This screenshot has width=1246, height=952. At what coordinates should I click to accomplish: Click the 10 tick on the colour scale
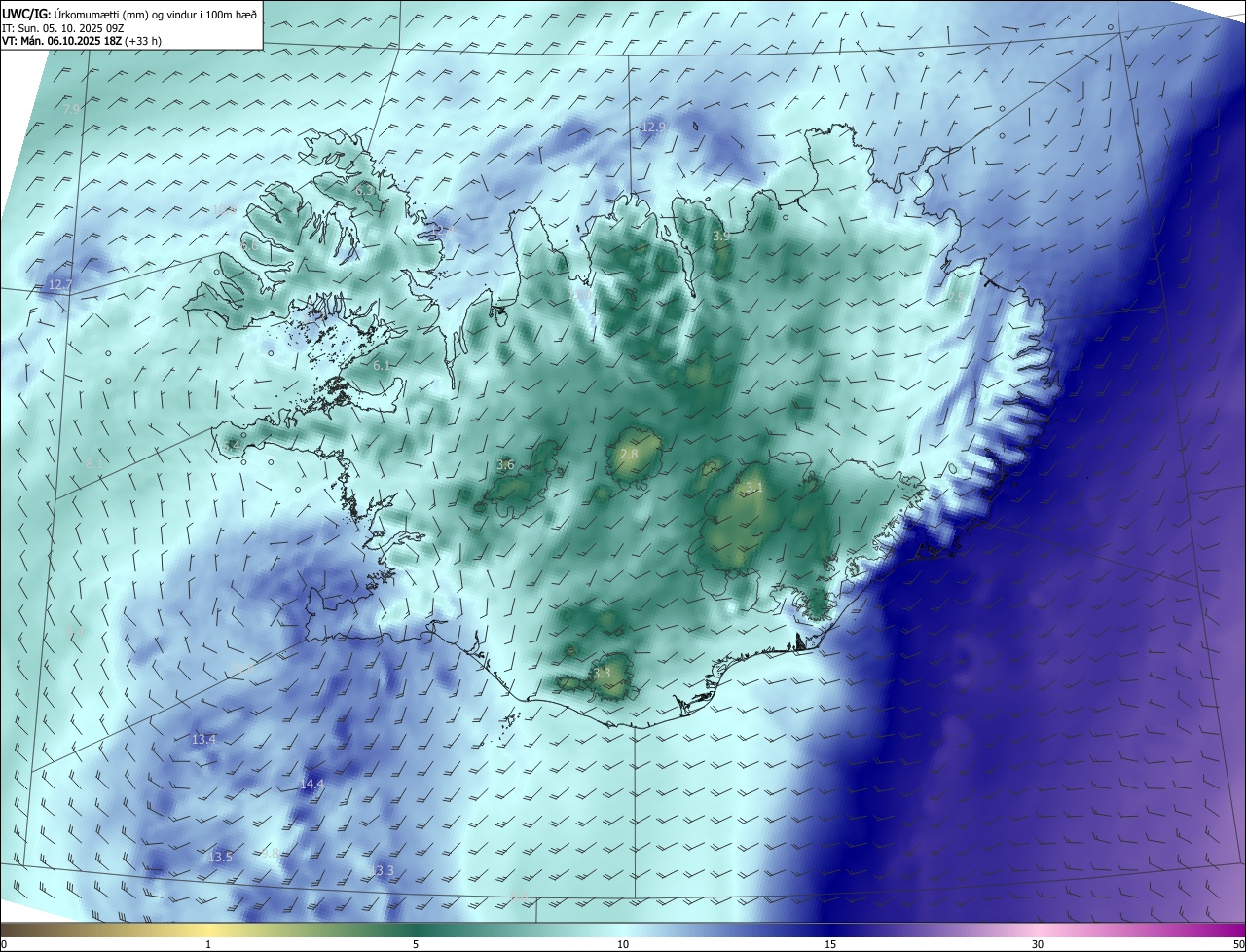tap(623, 944)
